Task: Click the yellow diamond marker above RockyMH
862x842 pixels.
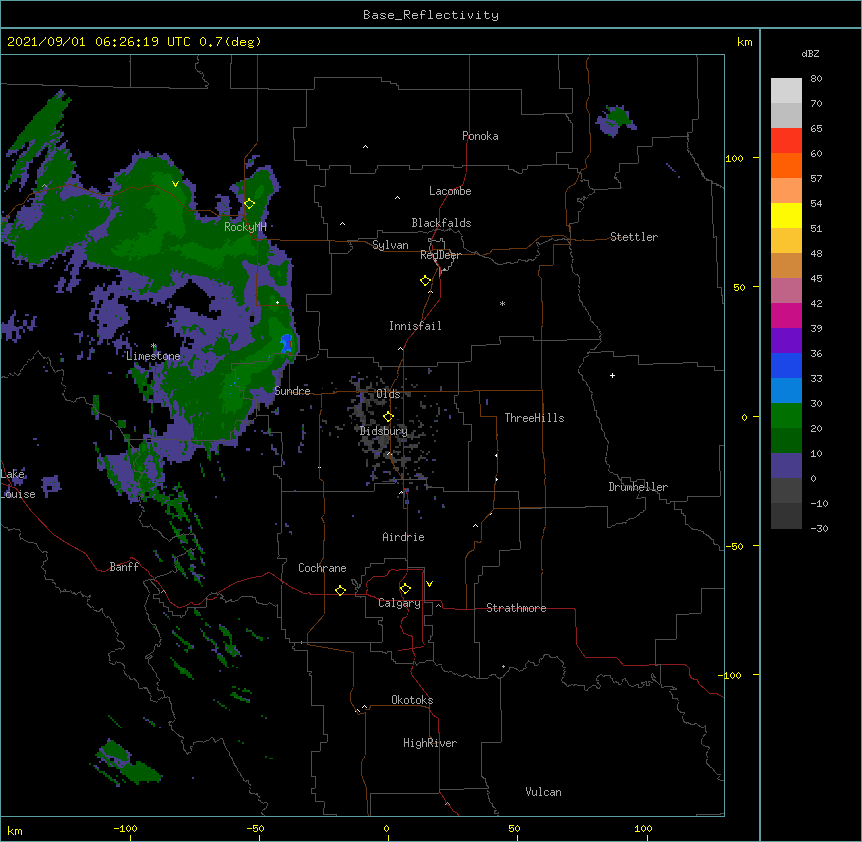Action: tap(250, 204)
